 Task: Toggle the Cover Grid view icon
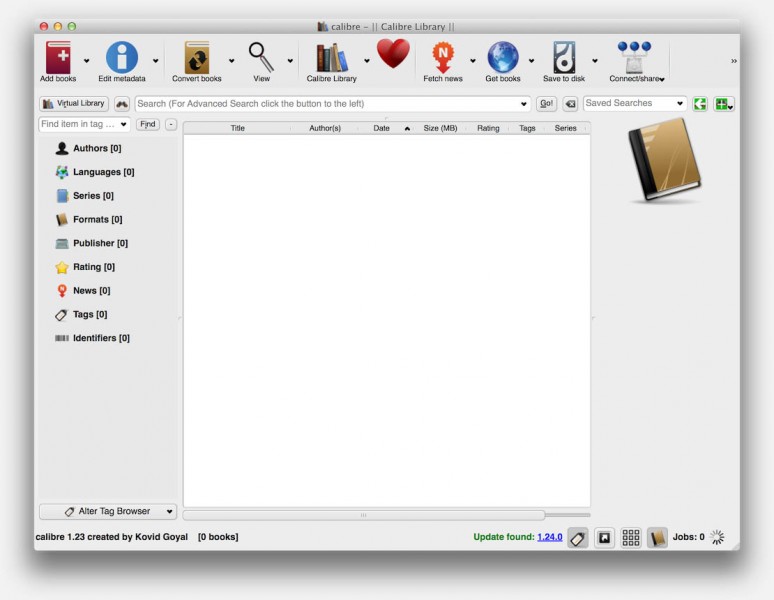[x=631, y=537]
